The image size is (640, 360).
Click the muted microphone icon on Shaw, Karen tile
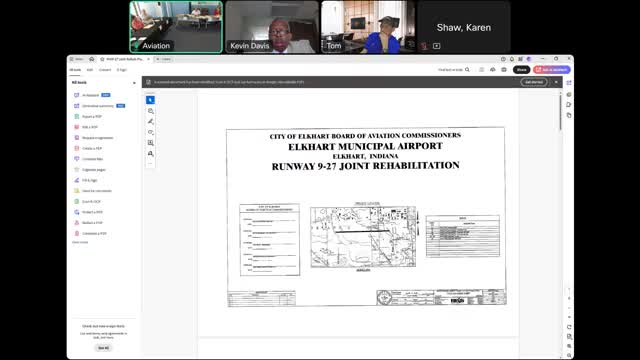424,46
